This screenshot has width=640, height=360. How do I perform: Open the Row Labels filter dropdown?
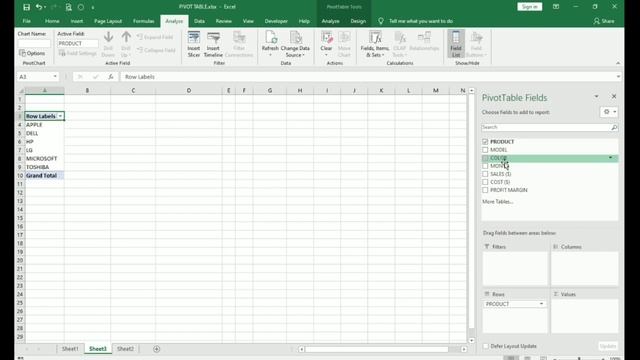[60, 116]
